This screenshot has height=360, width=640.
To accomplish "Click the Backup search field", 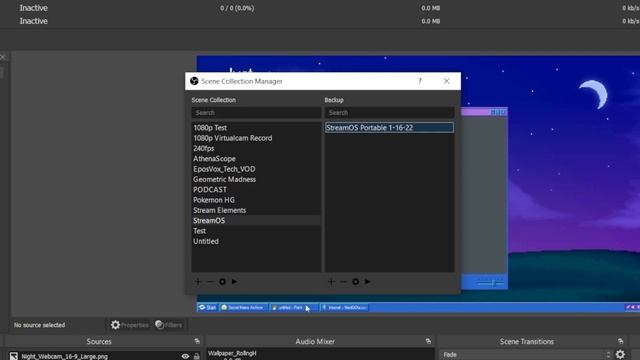I will pyautogui.click(x=389, y=113).
